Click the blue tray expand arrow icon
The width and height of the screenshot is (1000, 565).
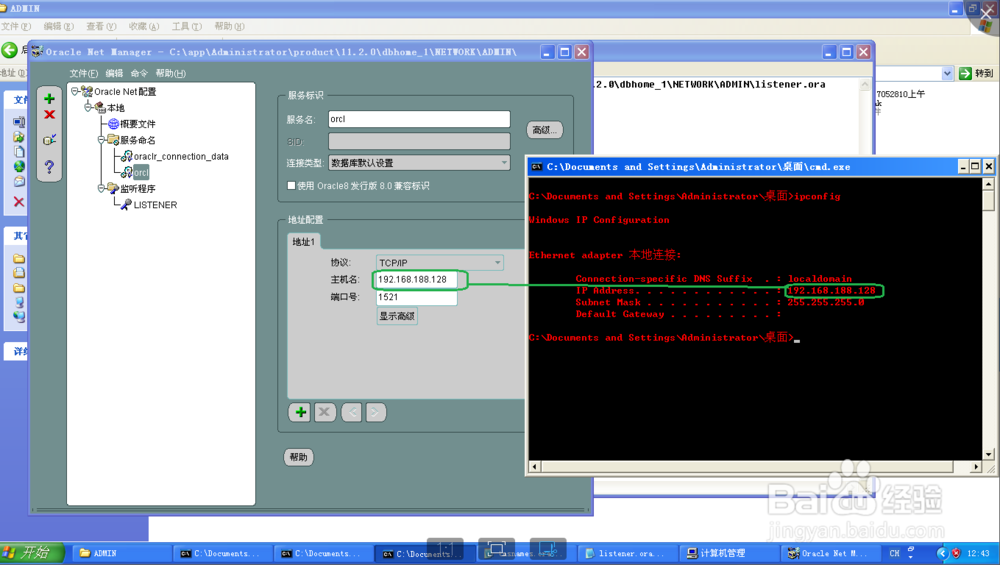pos(942,553)
